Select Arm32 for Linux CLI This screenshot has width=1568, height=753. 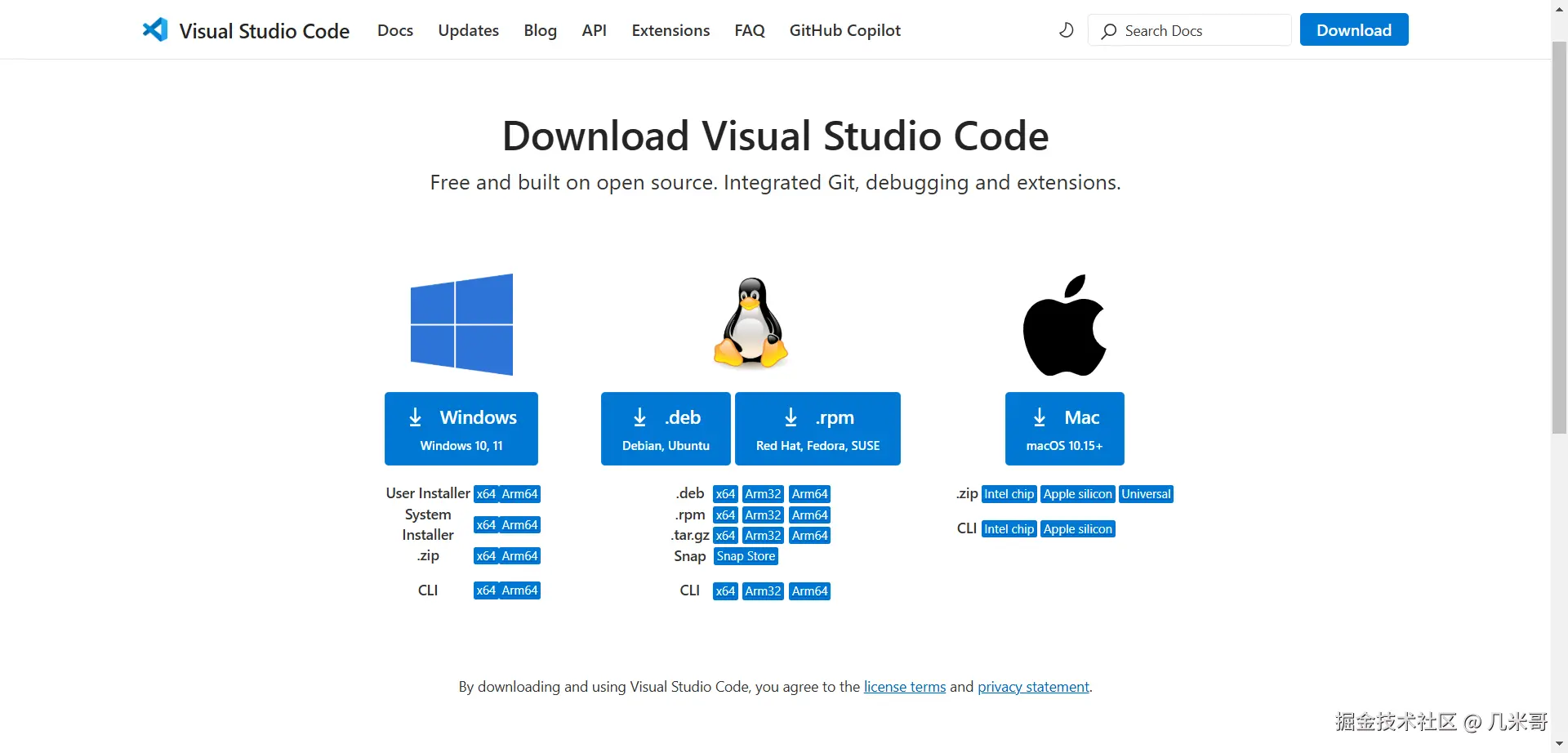pos(764,591)
